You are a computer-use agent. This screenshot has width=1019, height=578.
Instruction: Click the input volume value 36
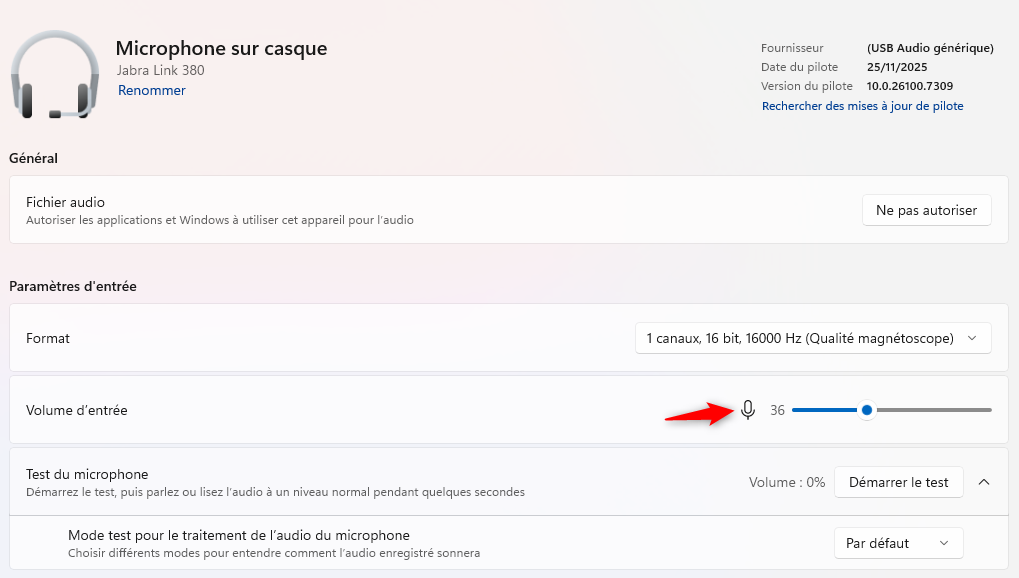pyautogui.click(x=777, y=410)
